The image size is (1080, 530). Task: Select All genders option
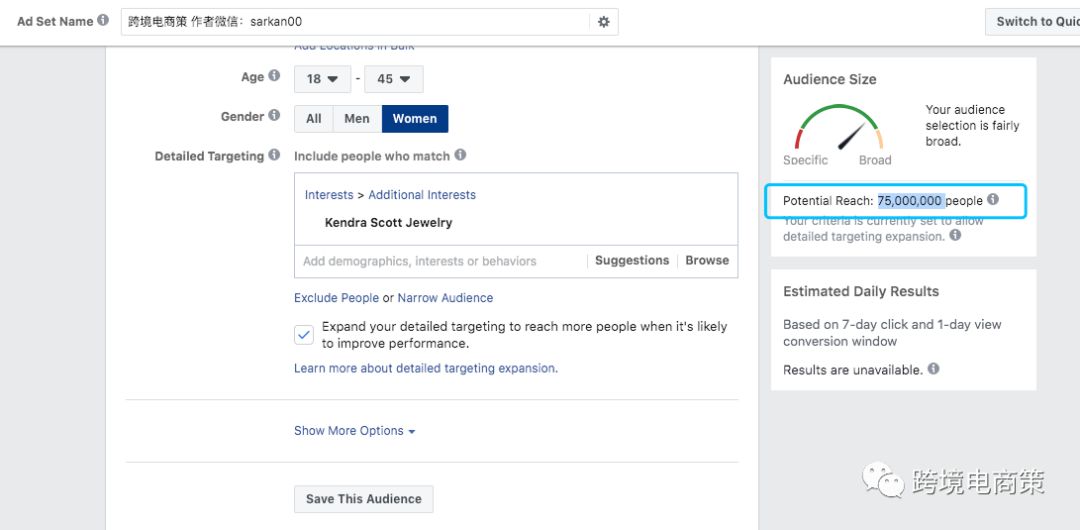click(x=313, y=119)
